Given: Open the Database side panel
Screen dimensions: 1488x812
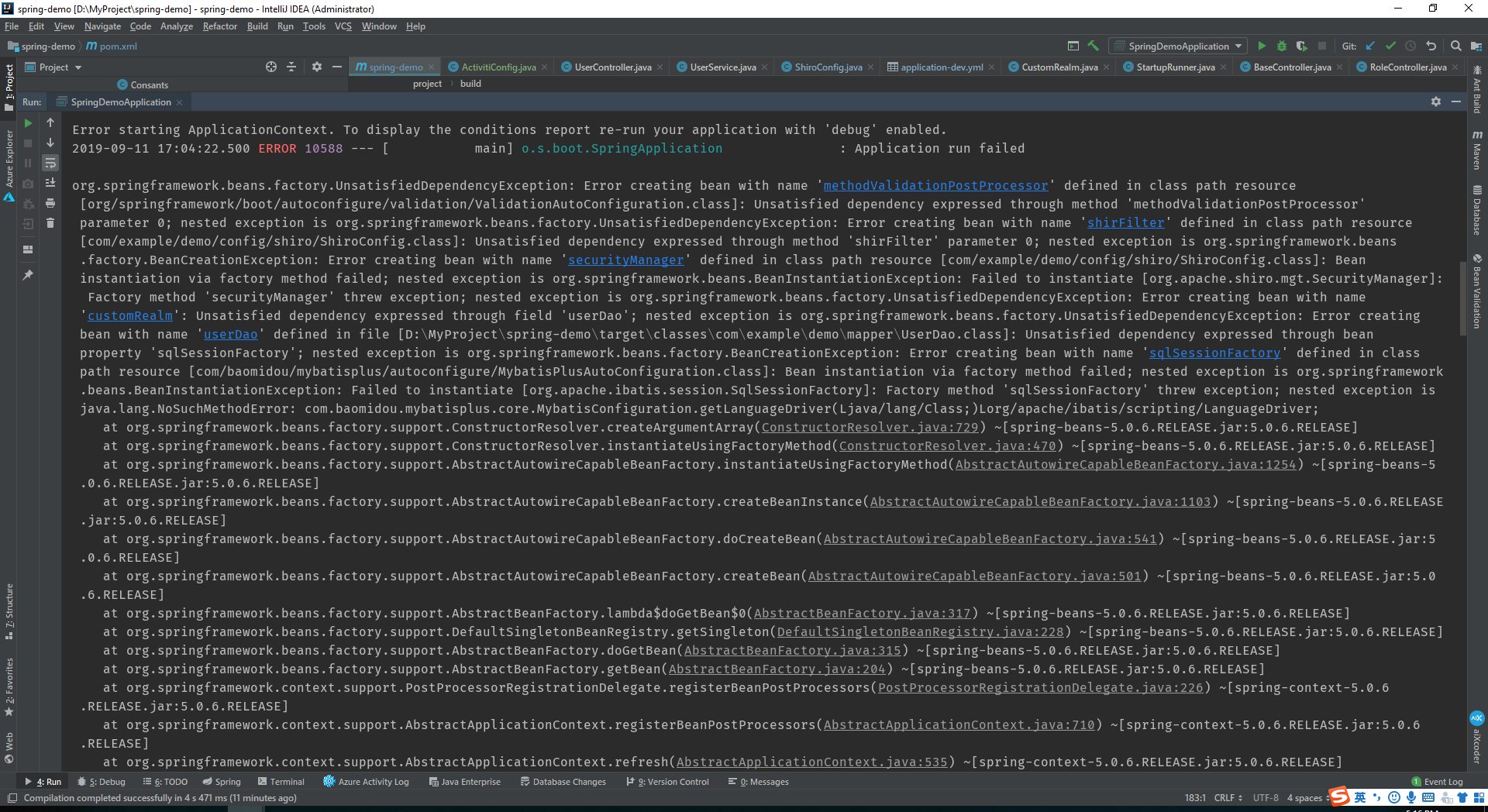Looking at the screenshot, I should point(1477,210).
